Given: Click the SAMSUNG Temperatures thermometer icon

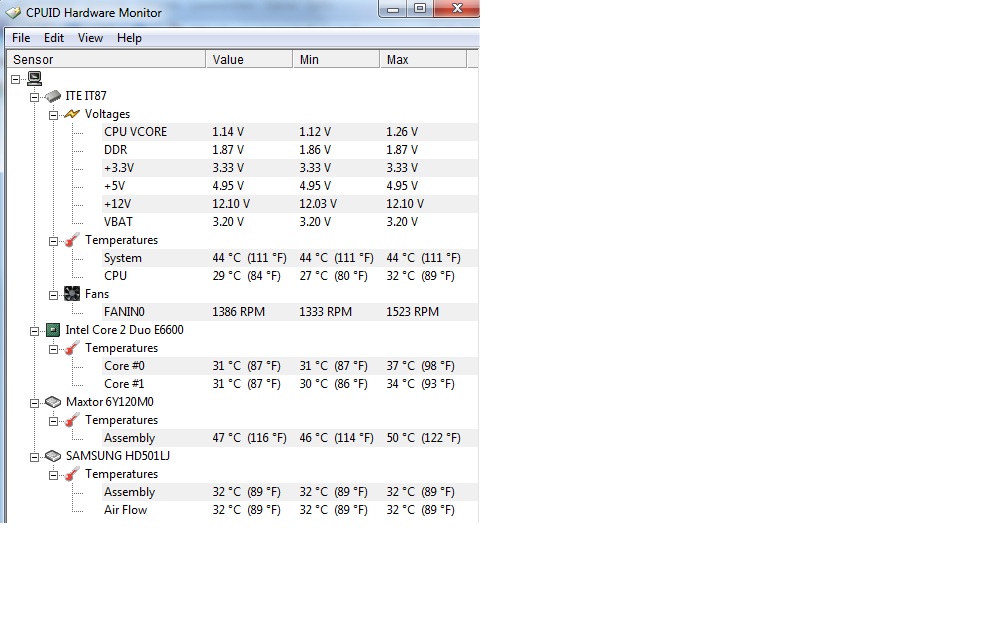Looking at the screenshot, I should pos(72,474).
